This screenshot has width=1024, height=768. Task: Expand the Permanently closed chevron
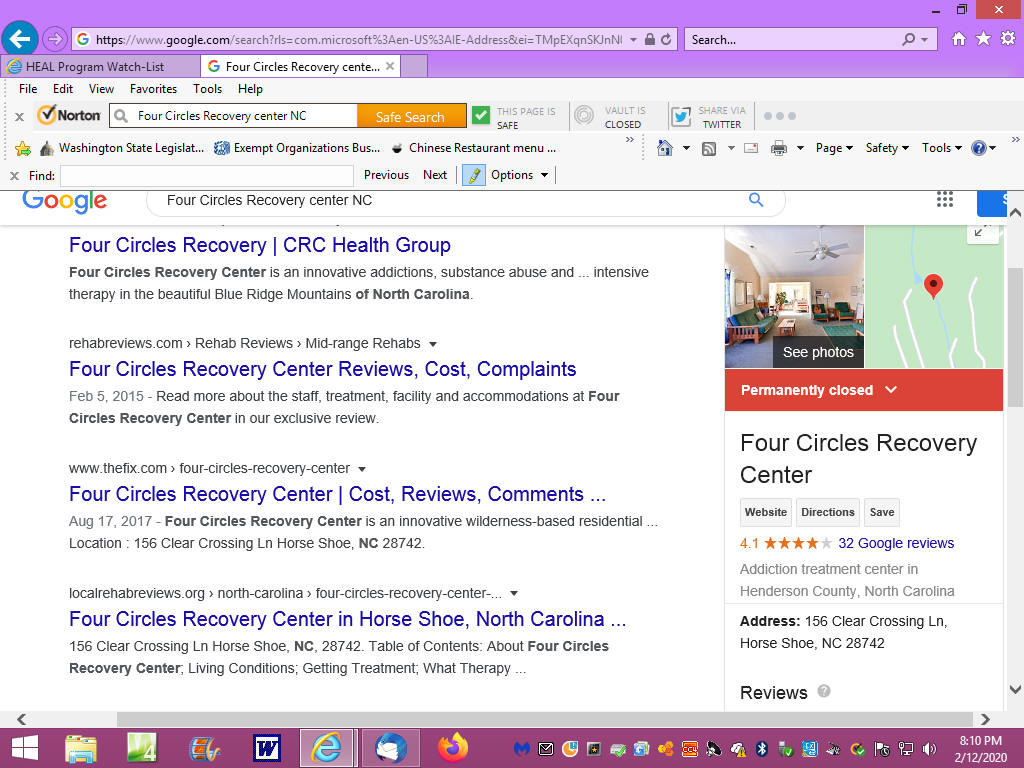(891, 390)
